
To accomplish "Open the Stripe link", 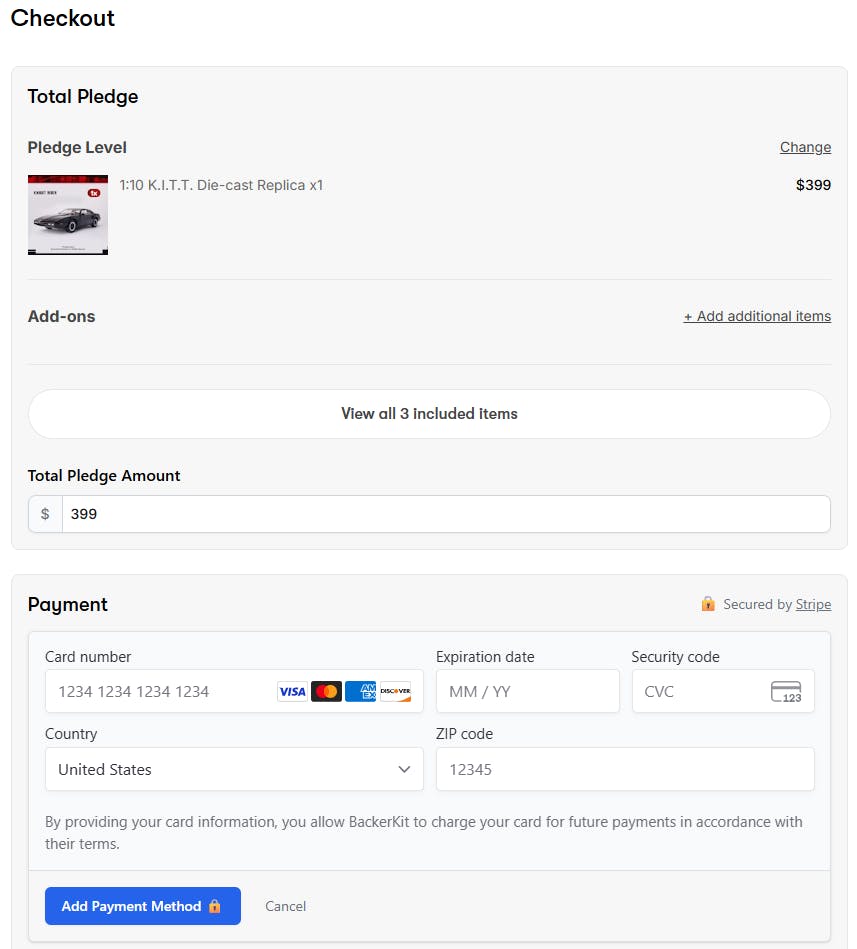I will (813, 604).
